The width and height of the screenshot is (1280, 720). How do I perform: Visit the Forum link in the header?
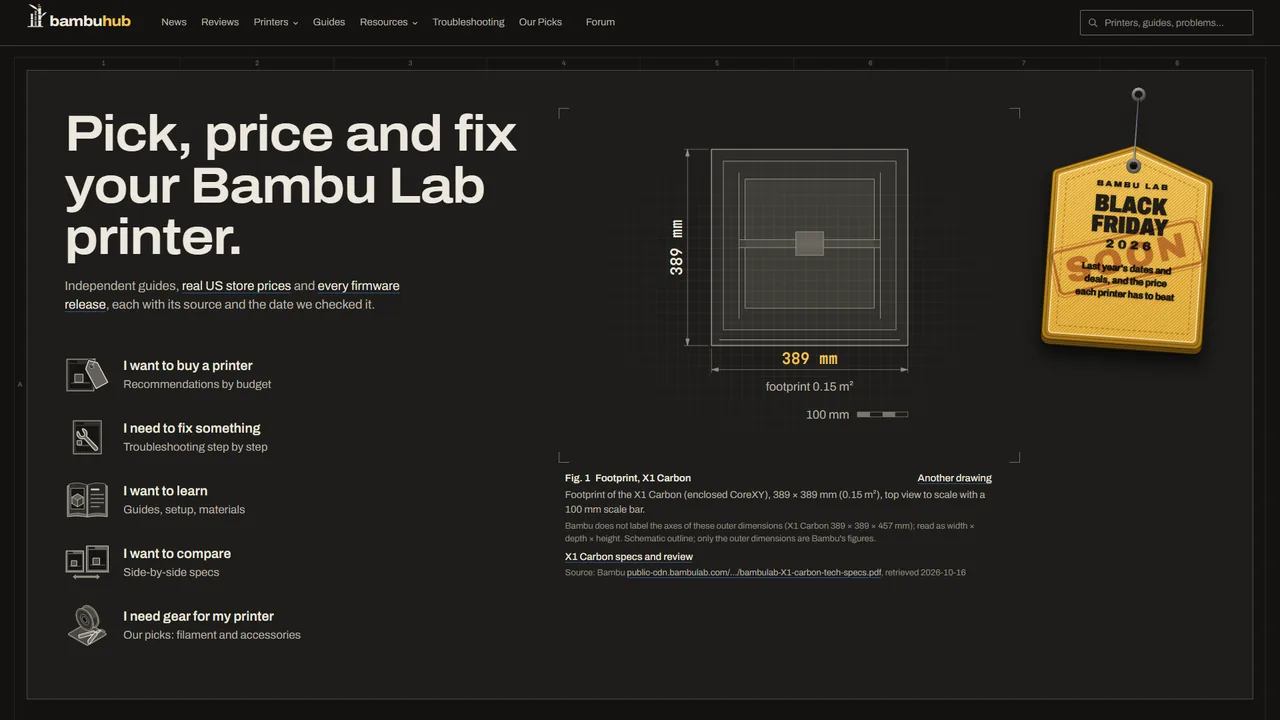pyautogui.click(x=600, y=22)
